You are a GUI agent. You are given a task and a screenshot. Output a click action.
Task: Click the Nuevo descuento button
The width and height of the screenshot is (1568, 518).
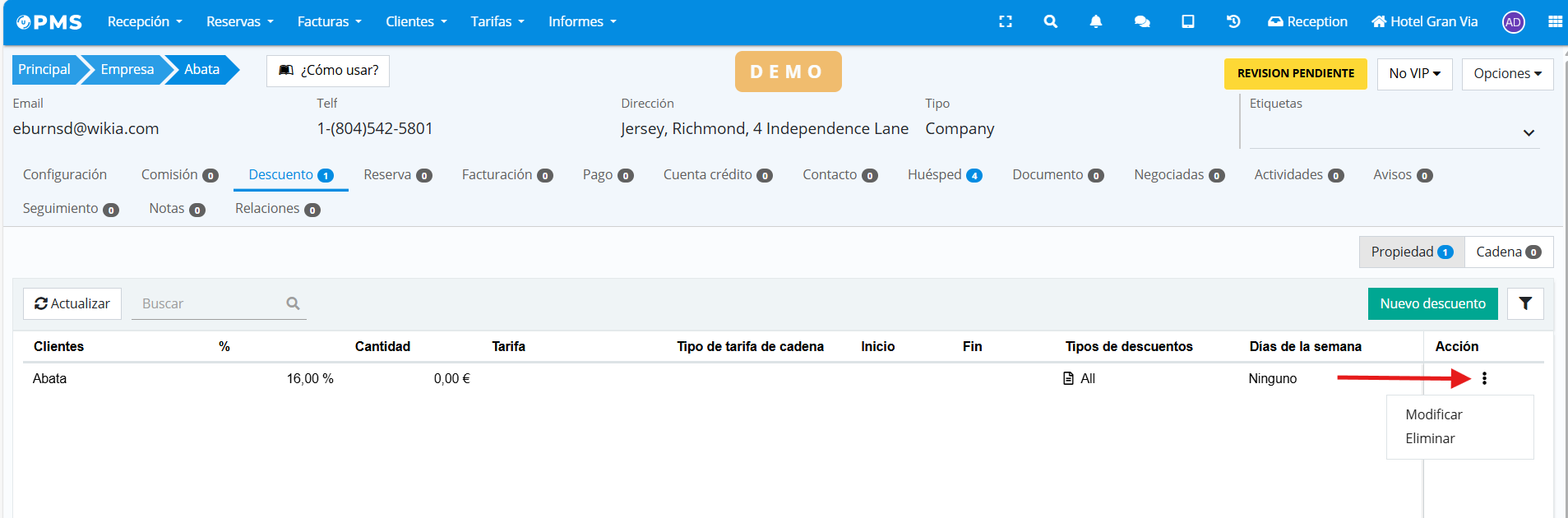coord(1432,303)
